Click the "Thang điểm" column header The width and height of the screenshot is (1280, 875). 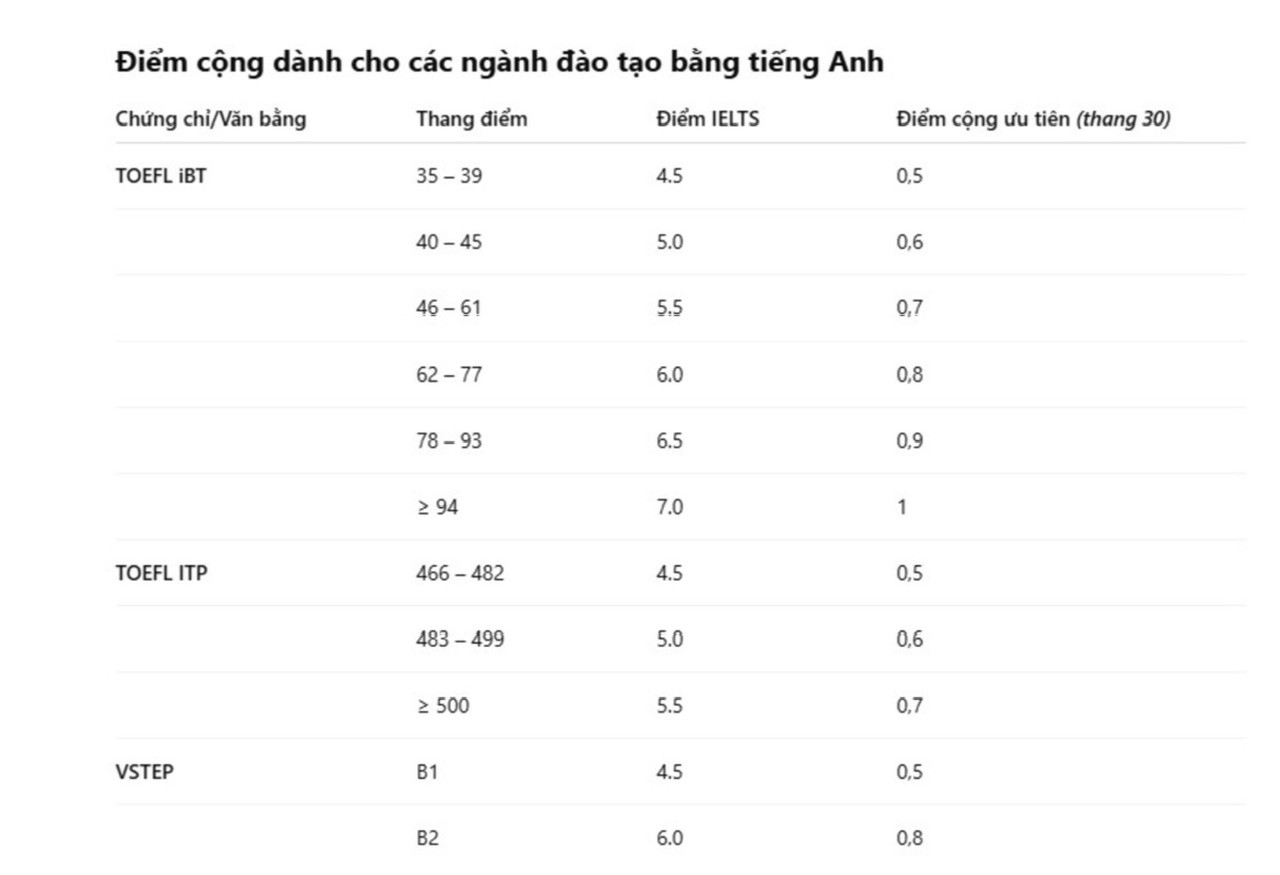click(x=471, y=120)
